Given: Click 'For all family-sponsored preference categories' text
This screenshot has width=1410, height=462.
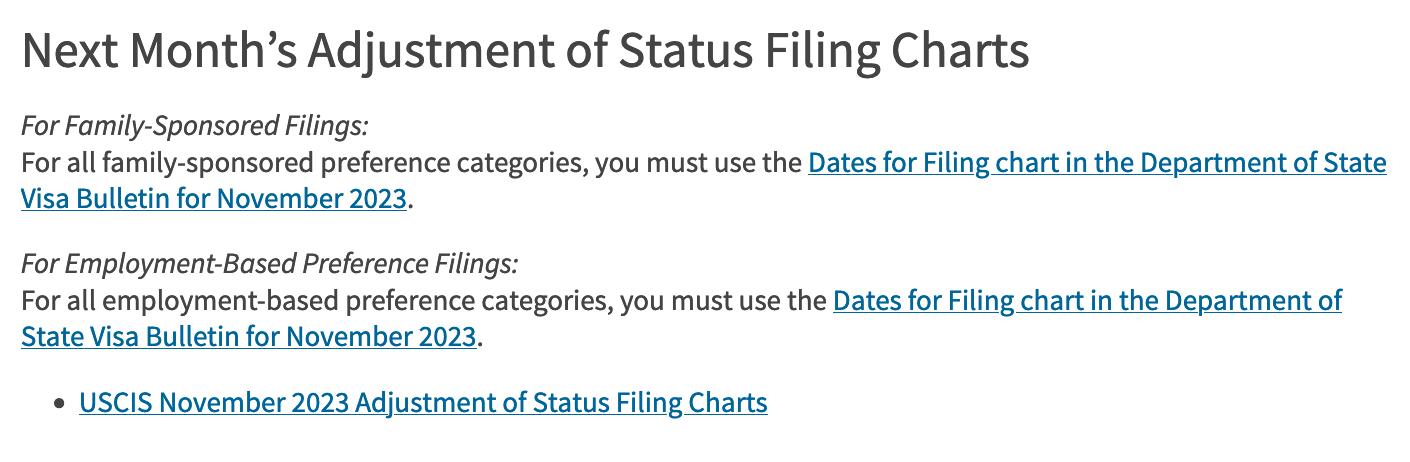Looking at the screenshot, I should click(x=300, y=163).
